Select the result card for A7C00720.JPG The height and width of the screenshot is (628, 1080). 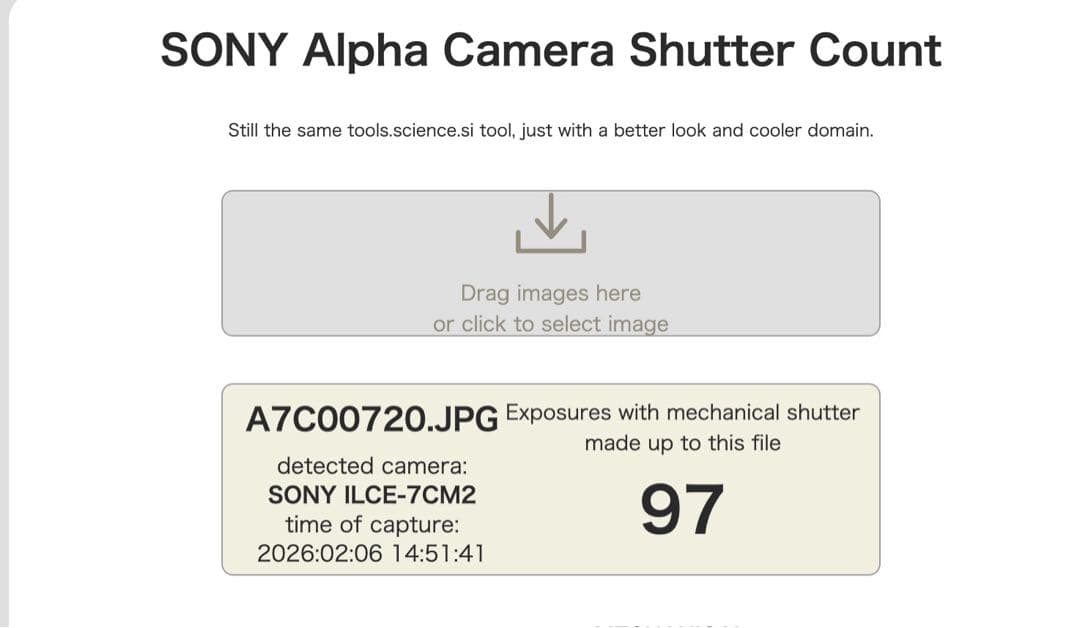pyautogui.click(x=549, y=479)
